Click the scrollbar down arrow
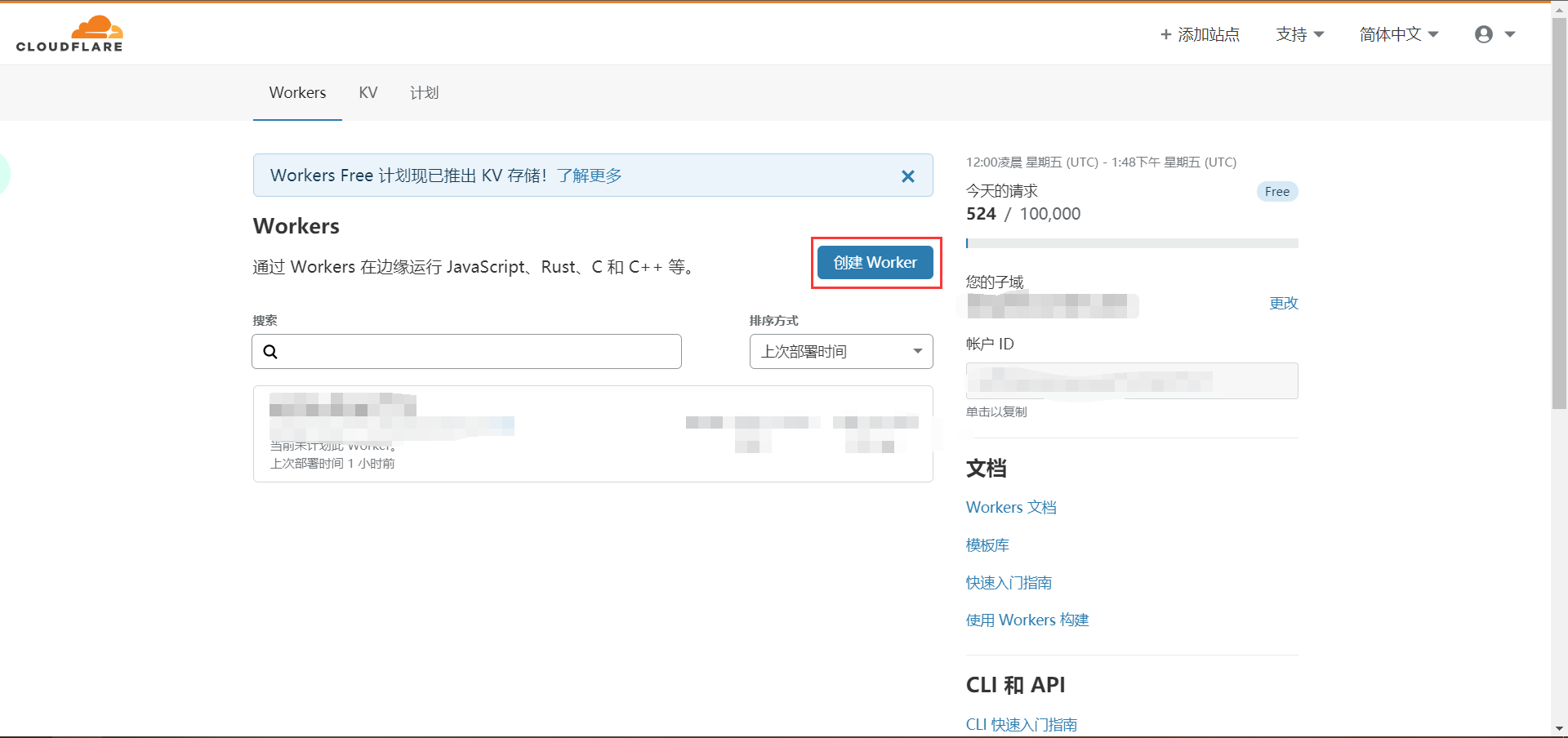This screenshot has width=1568, height=738. coord(1560,728)
